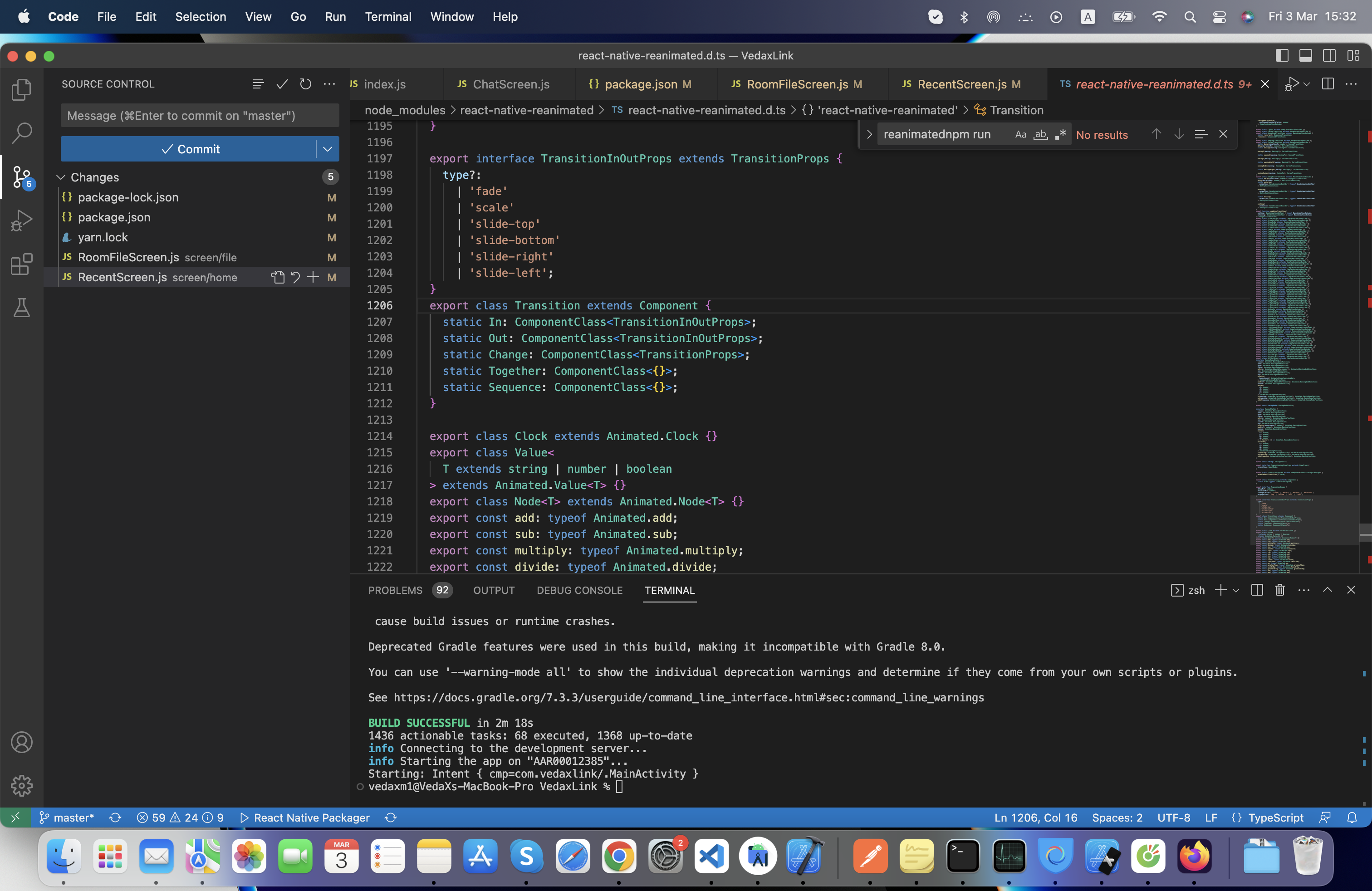Open the Search view
This screenshot has height=891, width=1372.
coord(22,132)
